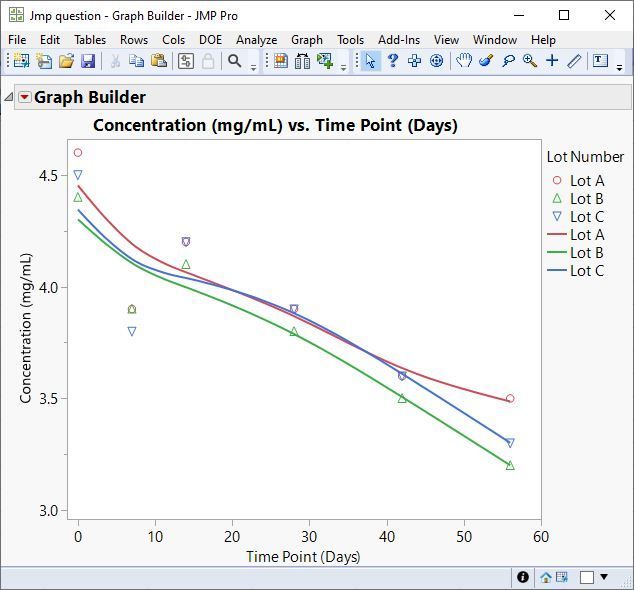634x590 pixels.
Task: Click the Time Point (Days) axis label
Action: tap(303, 557)
